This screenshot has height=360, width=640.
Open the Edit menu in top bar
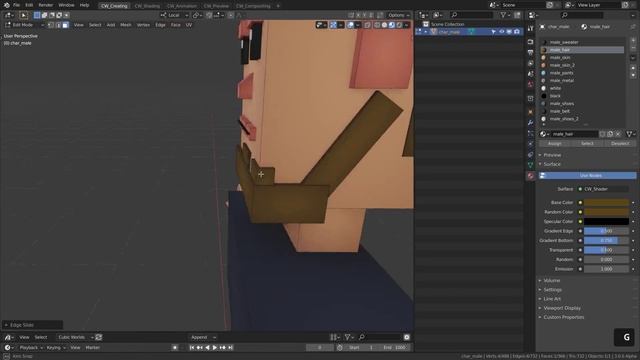click(29, 5)
